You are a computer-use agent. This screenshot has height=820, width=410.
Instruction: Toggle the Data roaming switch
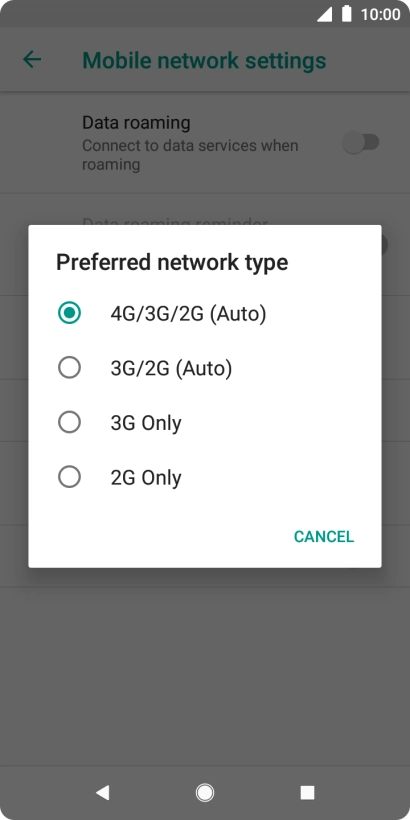pos(361,142)
